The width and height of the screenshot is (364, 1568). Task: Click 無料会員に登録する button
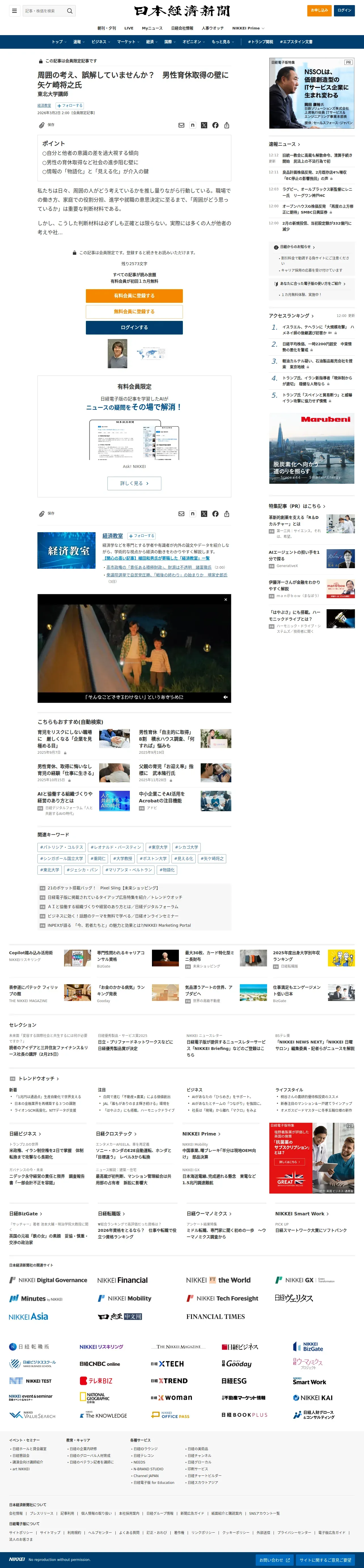tap(134, 312)
